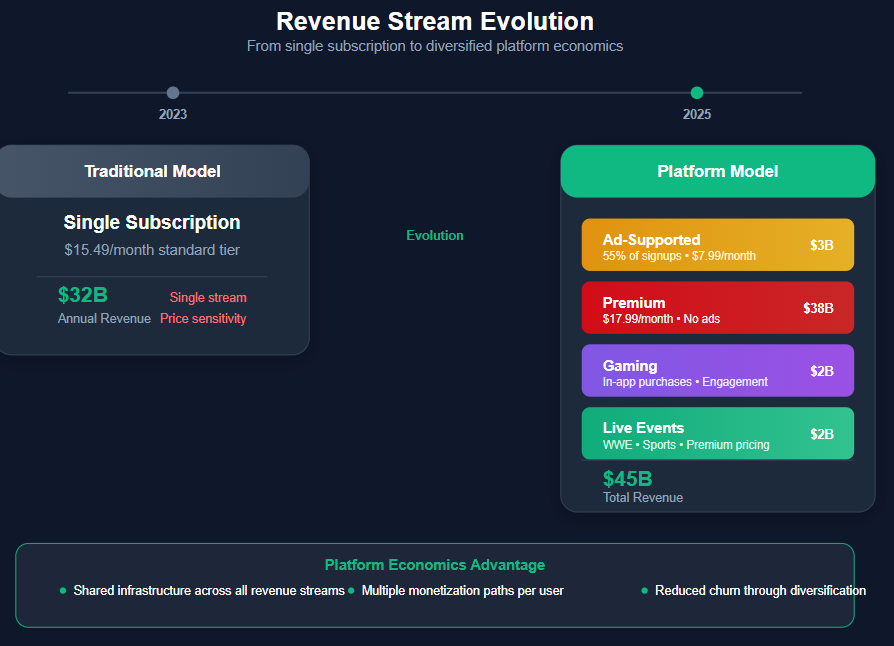The height and width of the screenshot is (646, 894).
Task: Click the $32B Annual Revenue figure
Action: [x=83, y=295]
